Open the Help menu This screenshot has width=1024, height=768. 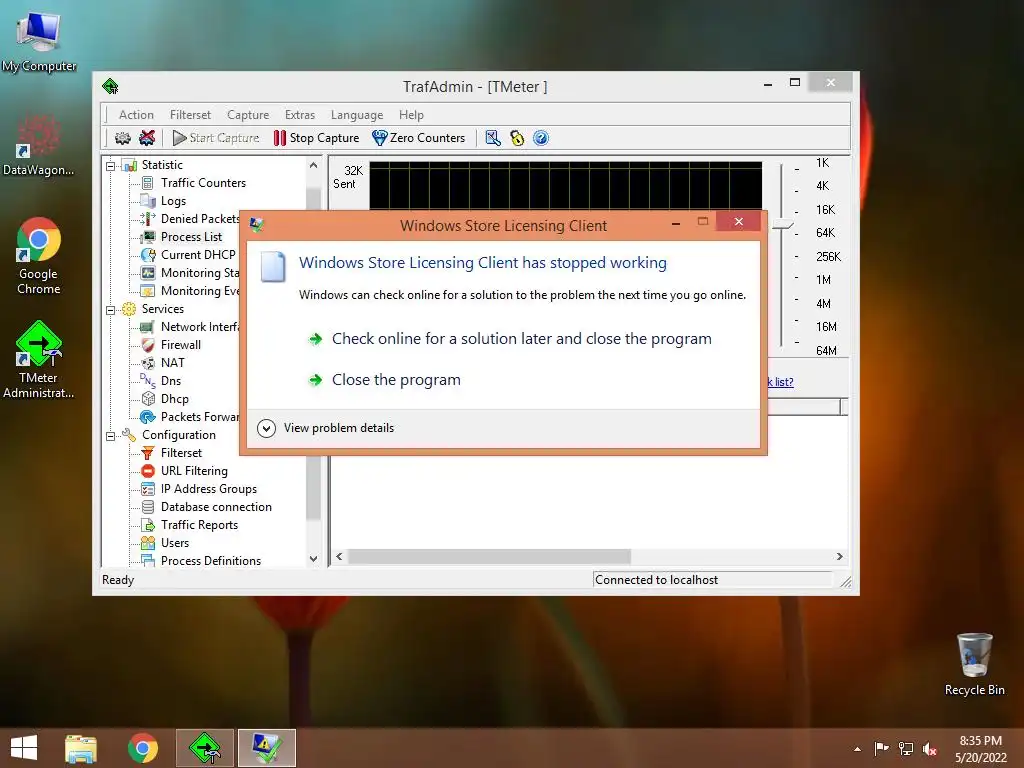coord(411,115)
